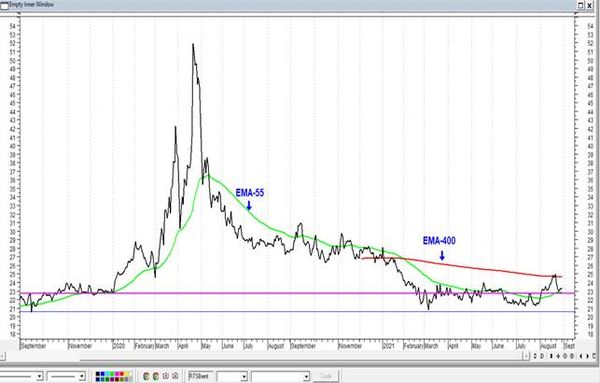Screen dimensions: 600x383
Task: Click the second round green-orange toolbar icon
Action: click(155, 376)
